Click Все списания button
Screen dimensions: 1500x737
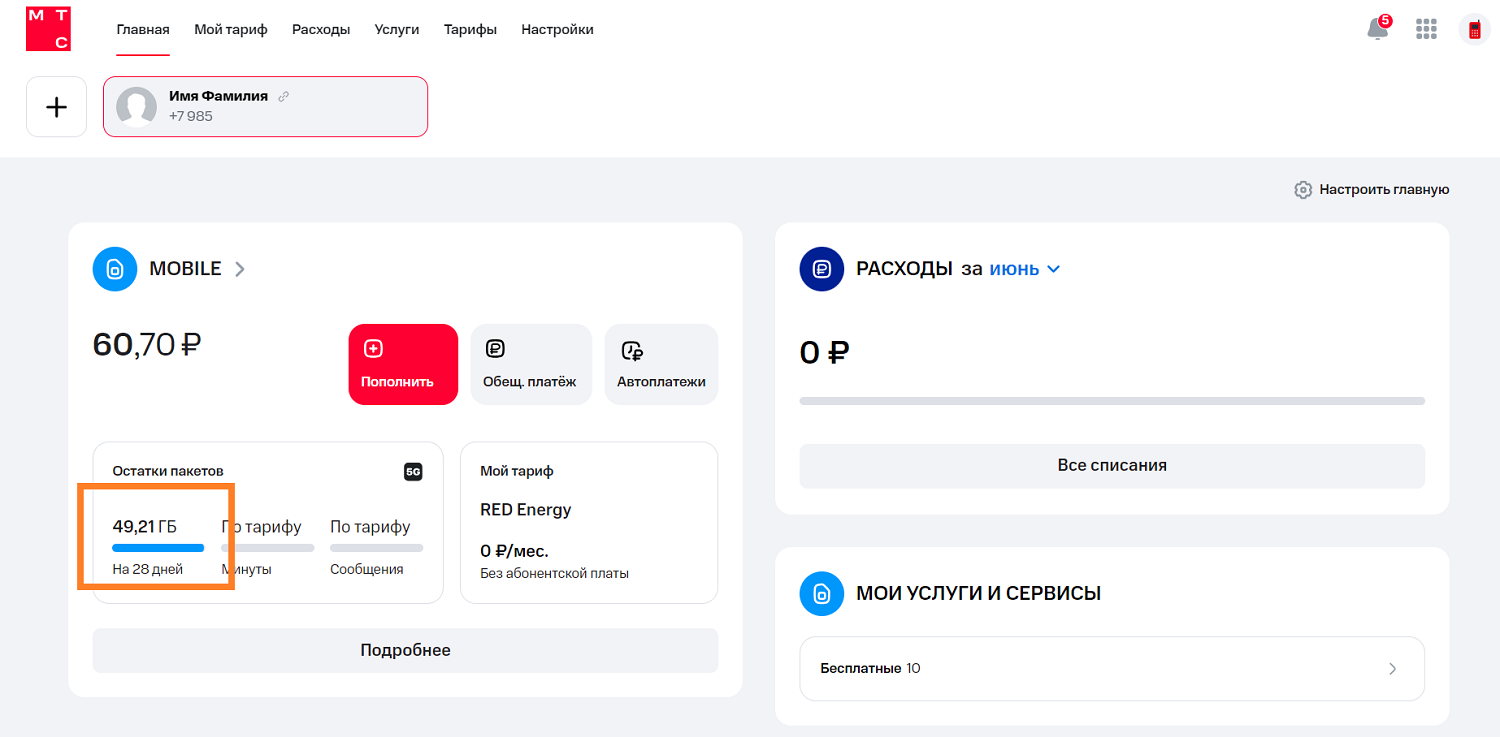1112,466
